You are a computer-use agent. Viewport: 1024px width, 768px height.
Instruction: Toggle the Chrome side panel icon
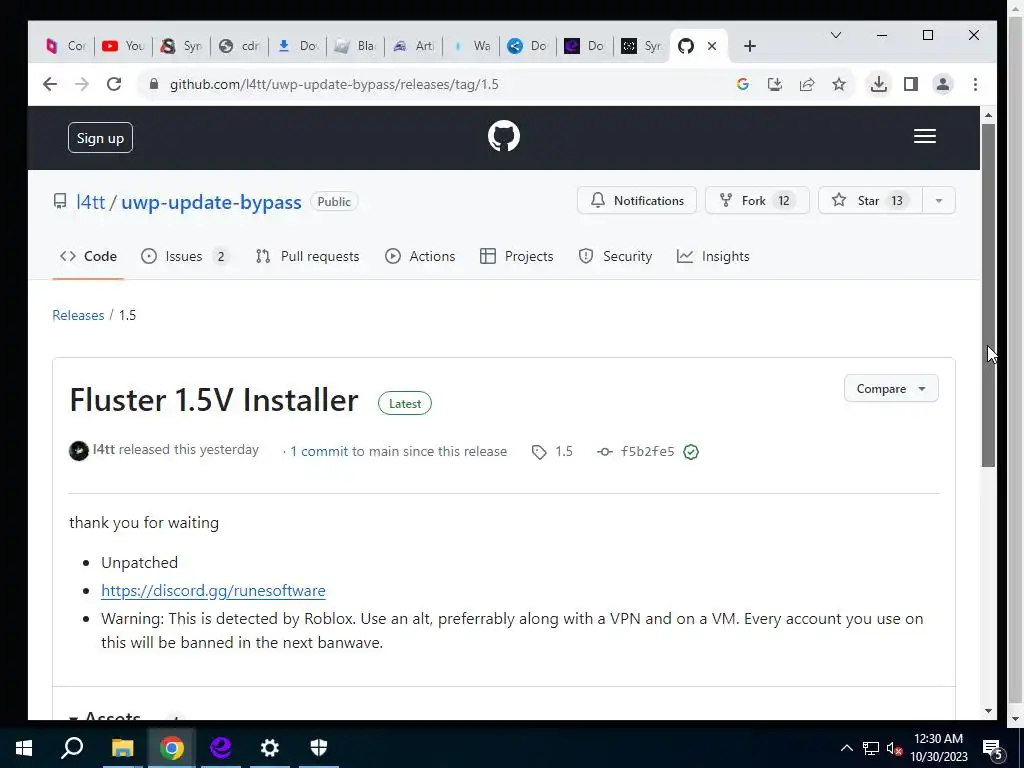point(910,84)
